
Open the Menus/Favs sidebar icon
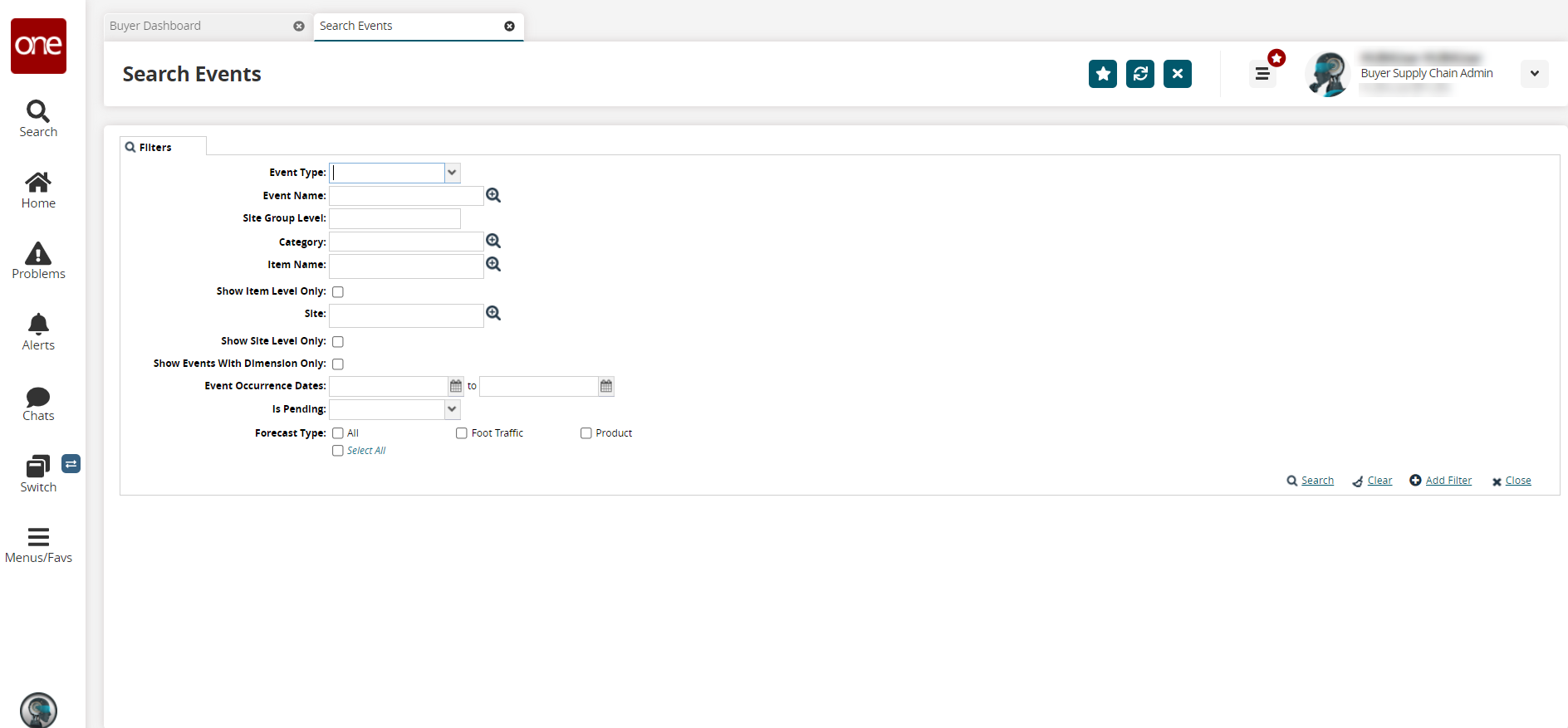coord(38,545)
